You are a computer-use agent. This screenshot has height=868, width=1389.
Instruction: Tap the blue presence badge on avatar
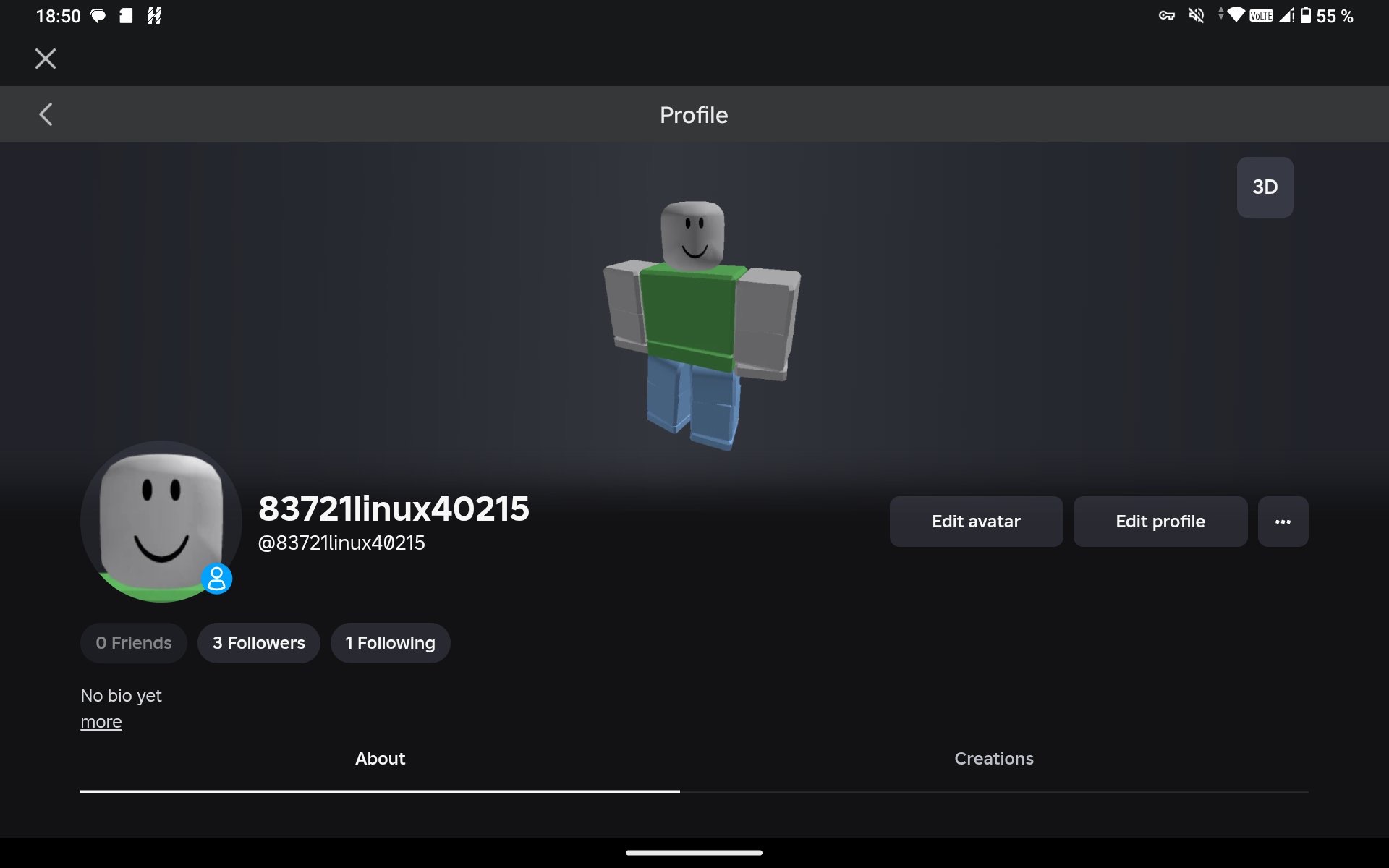pos(216,579)
